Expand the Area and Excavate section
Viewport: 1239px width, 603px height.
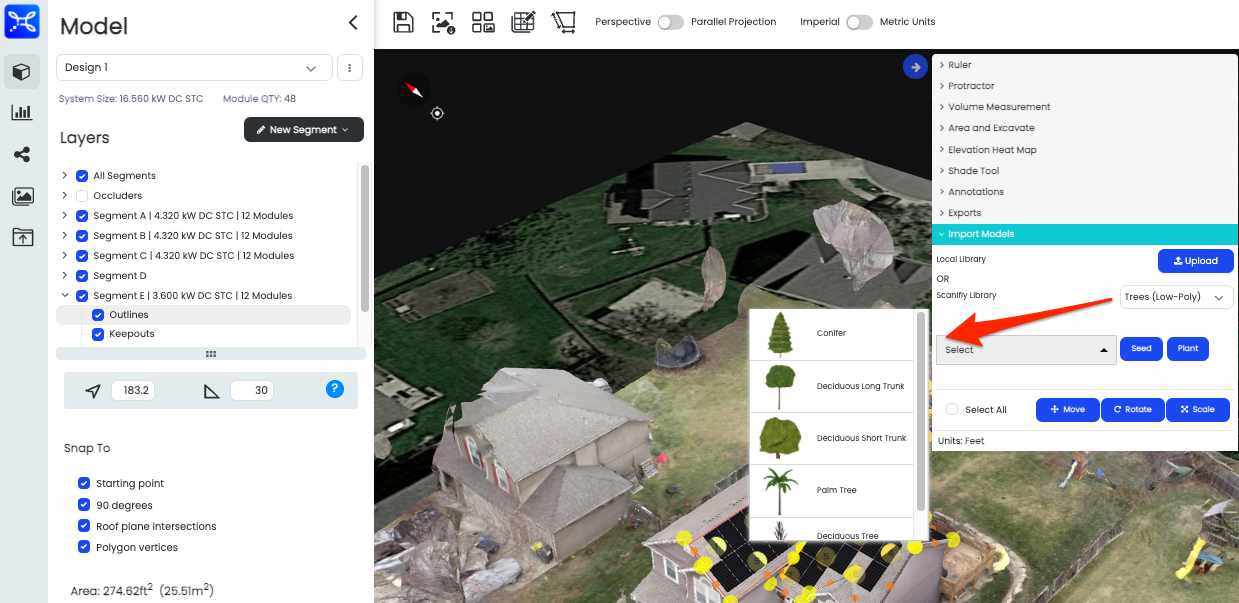[1085, 128]
